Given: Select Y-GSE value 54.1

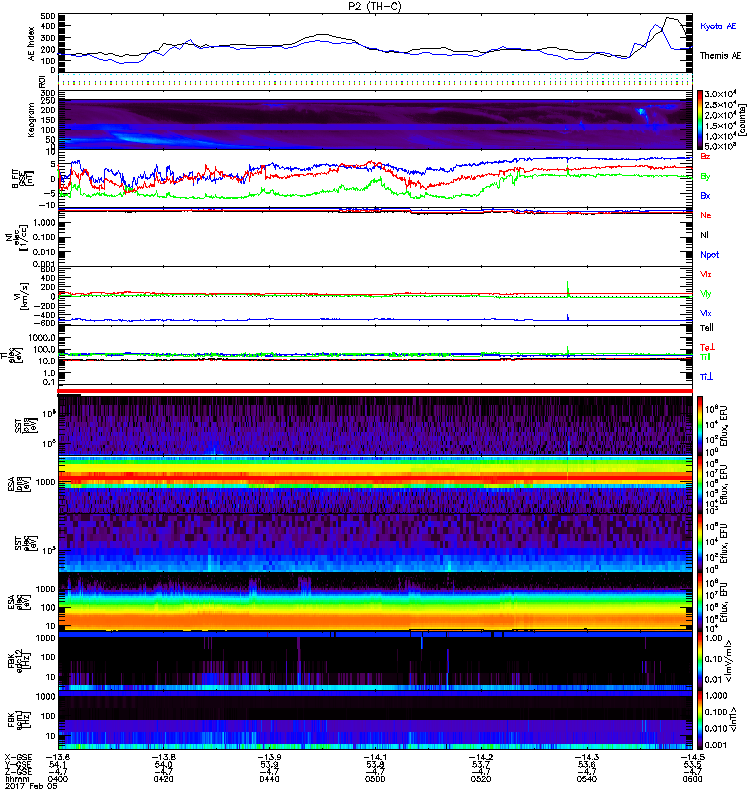Looking at the screenshot, I should 58,765.
